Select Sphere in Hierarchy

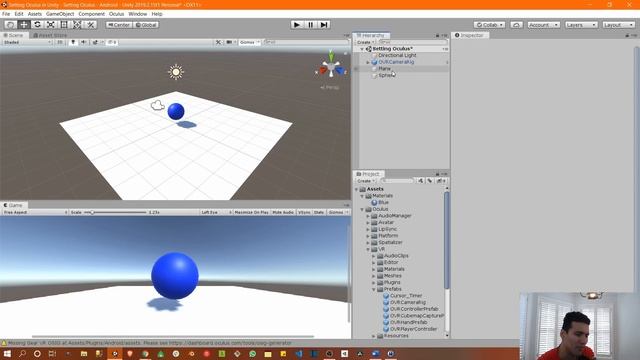[386, 75]
